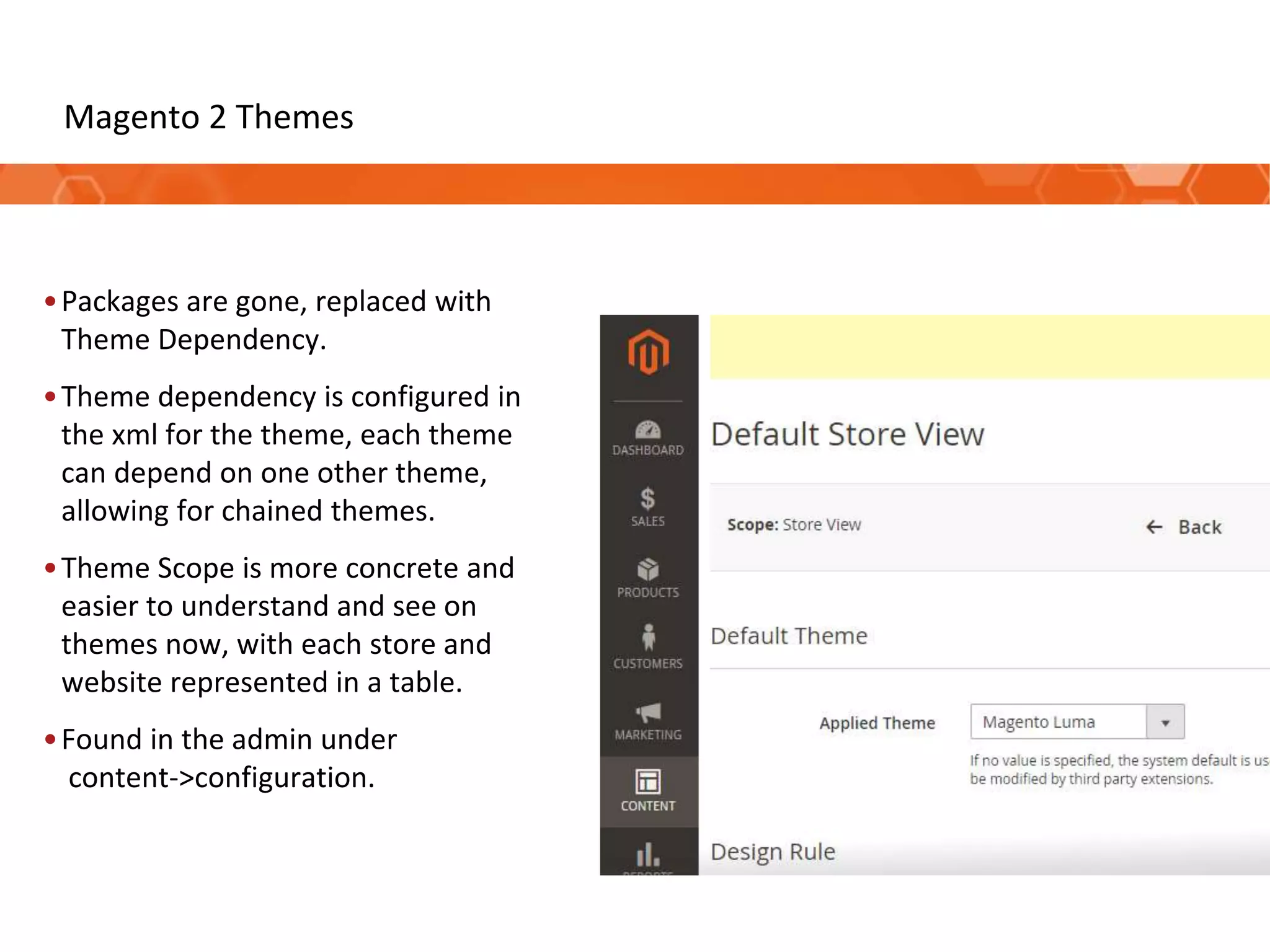This screenshot has height=952, width=1270.
Task: Click the 'If no value is specified' note
Action: coord(1119,770)
